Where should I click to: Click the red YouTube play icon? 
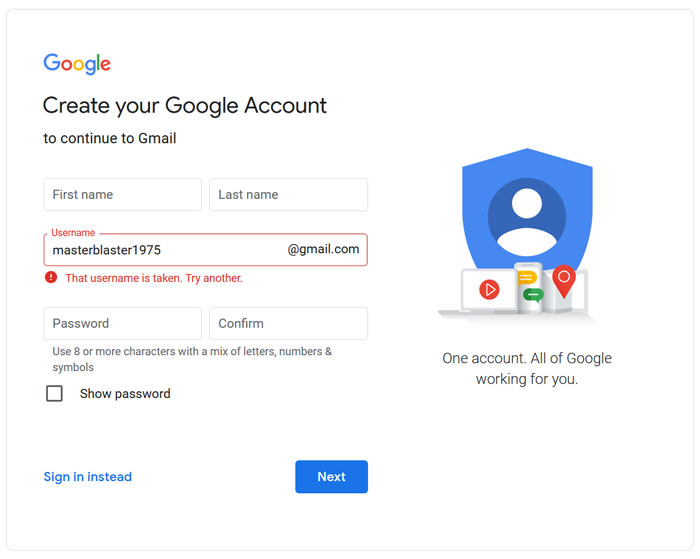click(489, 290)
